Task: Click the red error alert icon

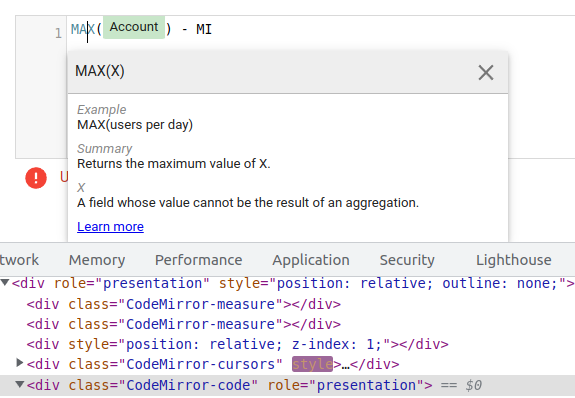Action: [36, 178]
